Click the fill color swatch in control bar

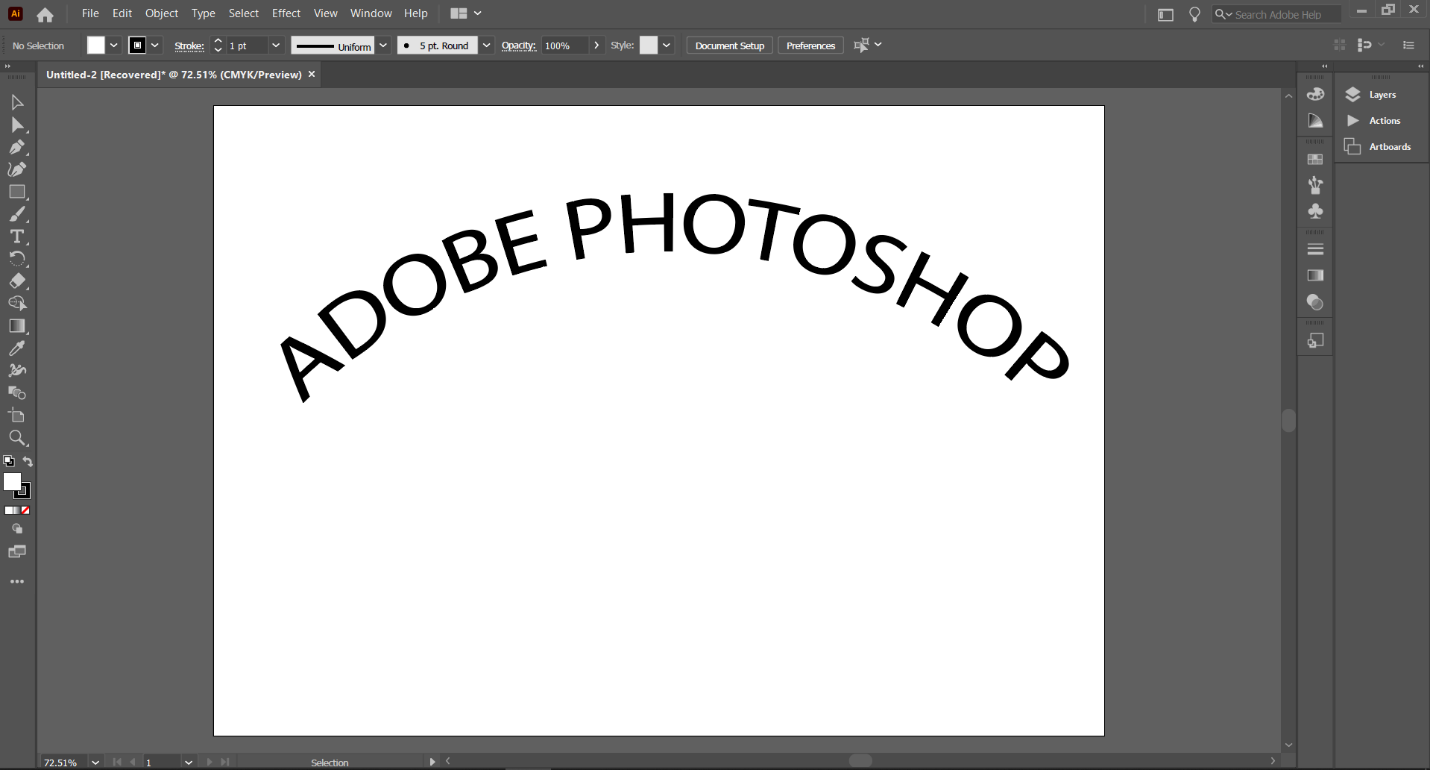[x=96, y=45]
